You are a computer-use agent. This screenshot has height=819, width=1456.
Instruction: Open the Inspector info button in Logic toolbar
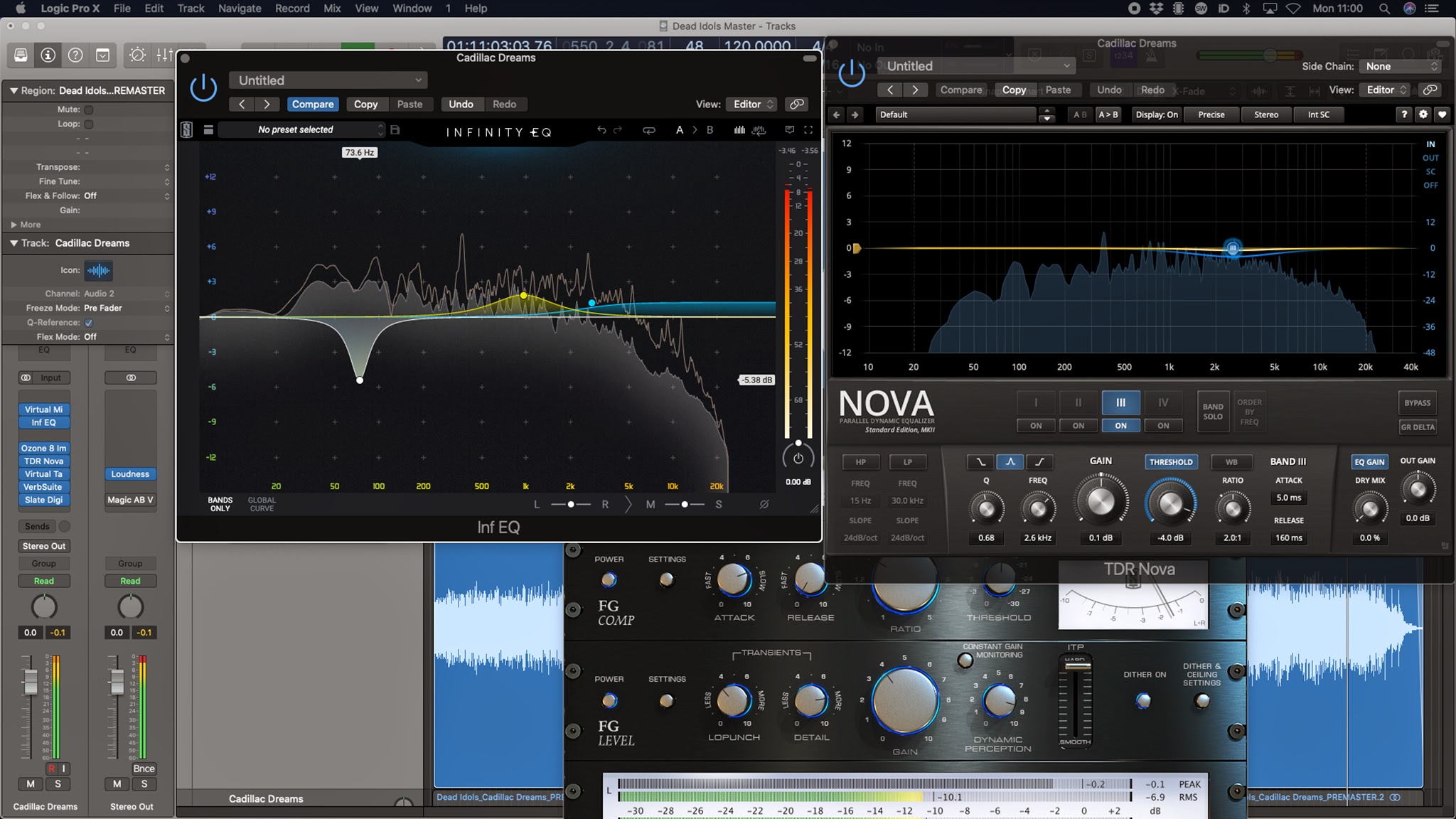pos(48,55)
